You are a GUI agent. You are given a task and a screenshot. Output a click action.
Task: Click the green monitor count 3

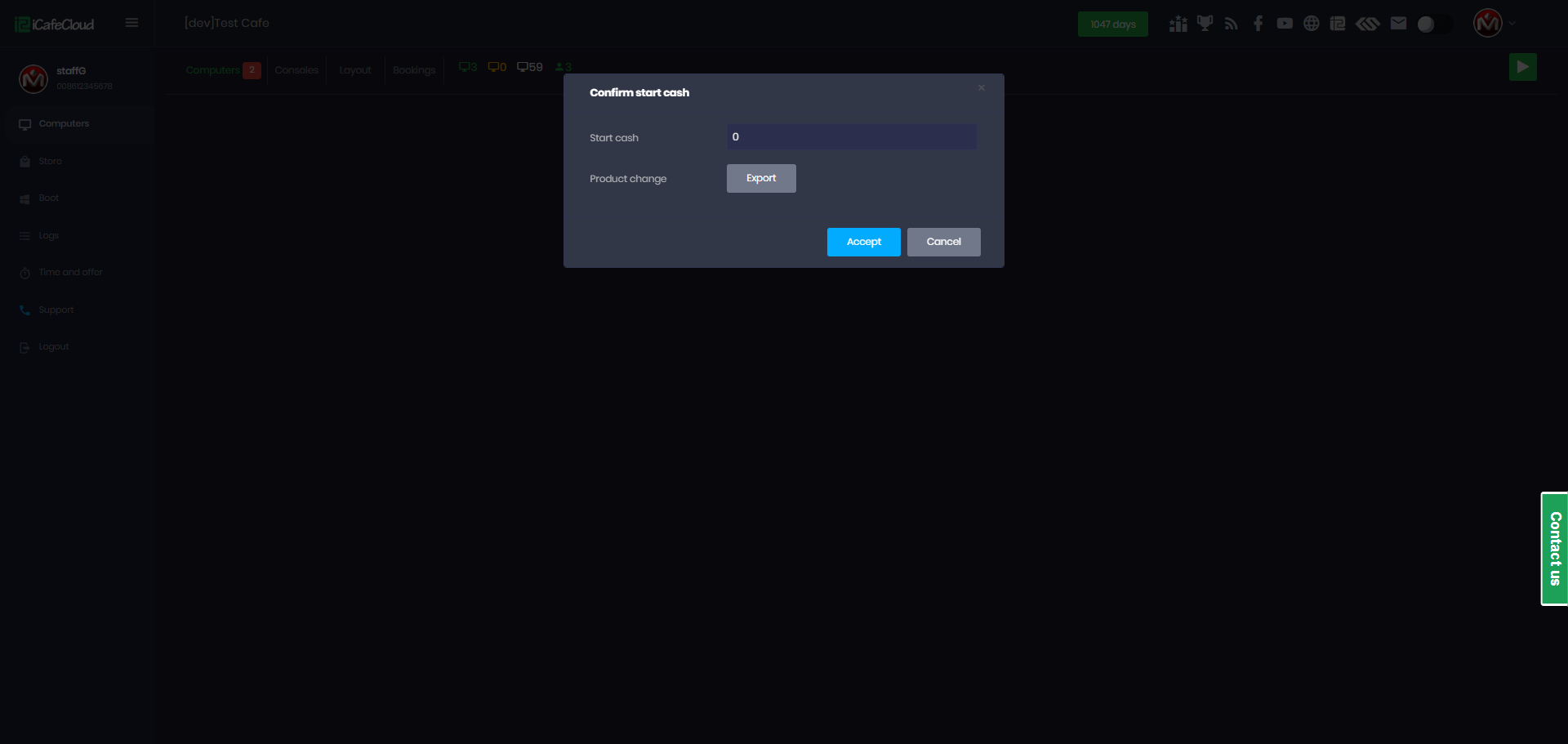click(x=468, y=67)
